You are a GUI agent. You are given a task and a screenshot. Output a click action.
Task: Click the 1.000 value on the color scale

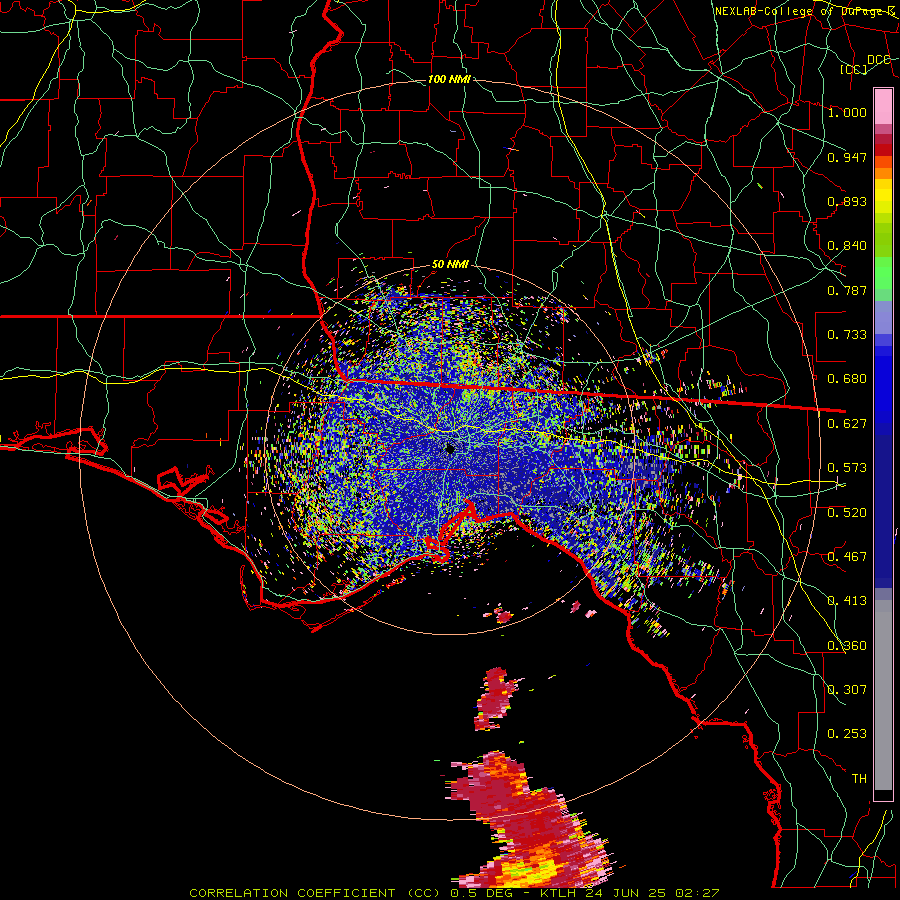pos(847,112)
